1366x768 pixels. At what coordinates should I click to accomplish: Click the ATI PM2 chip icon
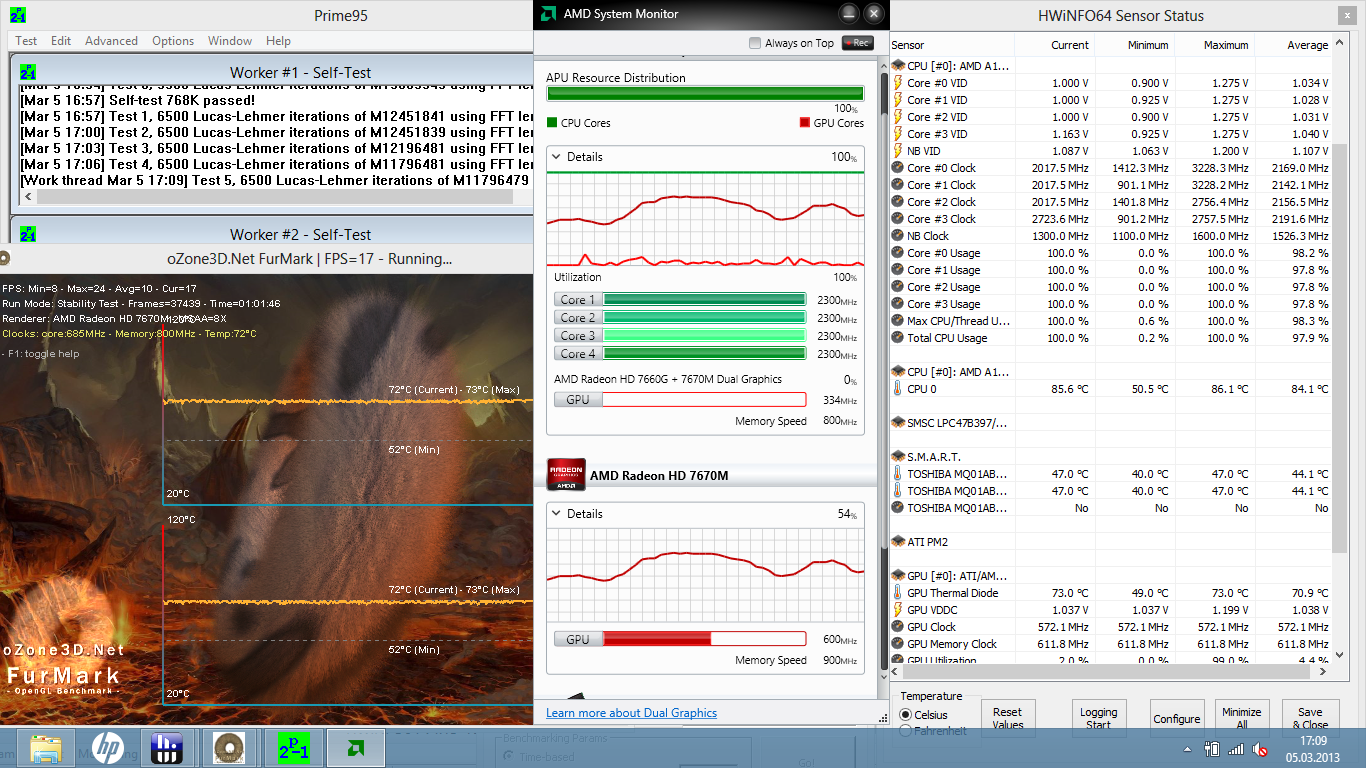click(x=898, y=542)
